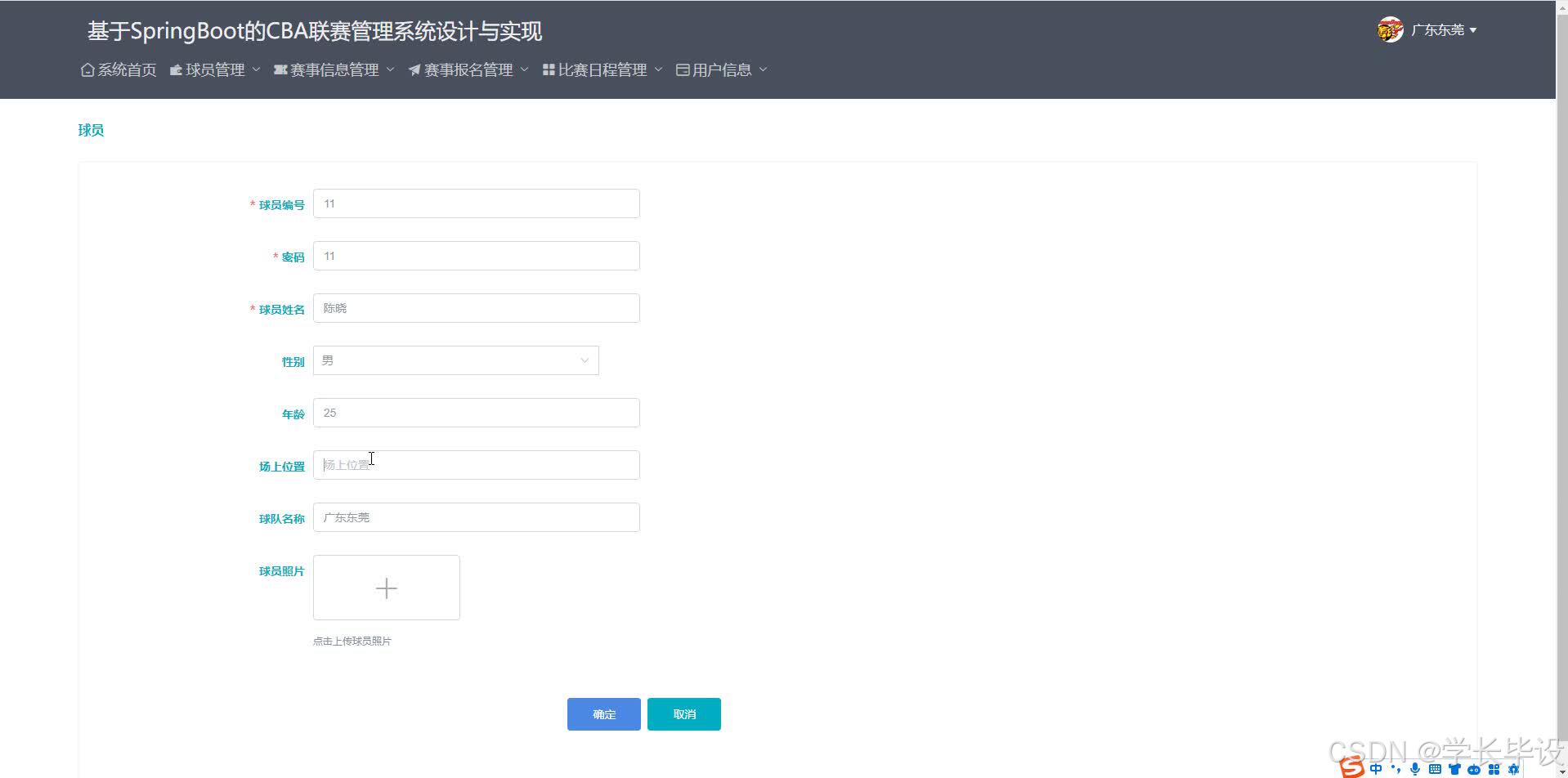
Task: Click the 球员姓名 field containing 陈晓
Action: (477, 308)
